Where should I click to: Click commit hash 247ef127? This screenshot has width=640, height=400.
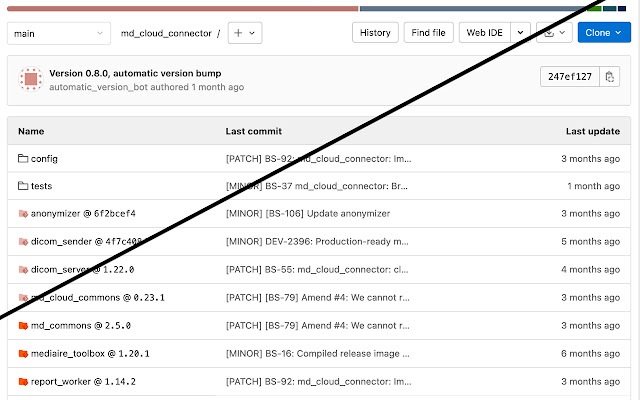[570, 76]
